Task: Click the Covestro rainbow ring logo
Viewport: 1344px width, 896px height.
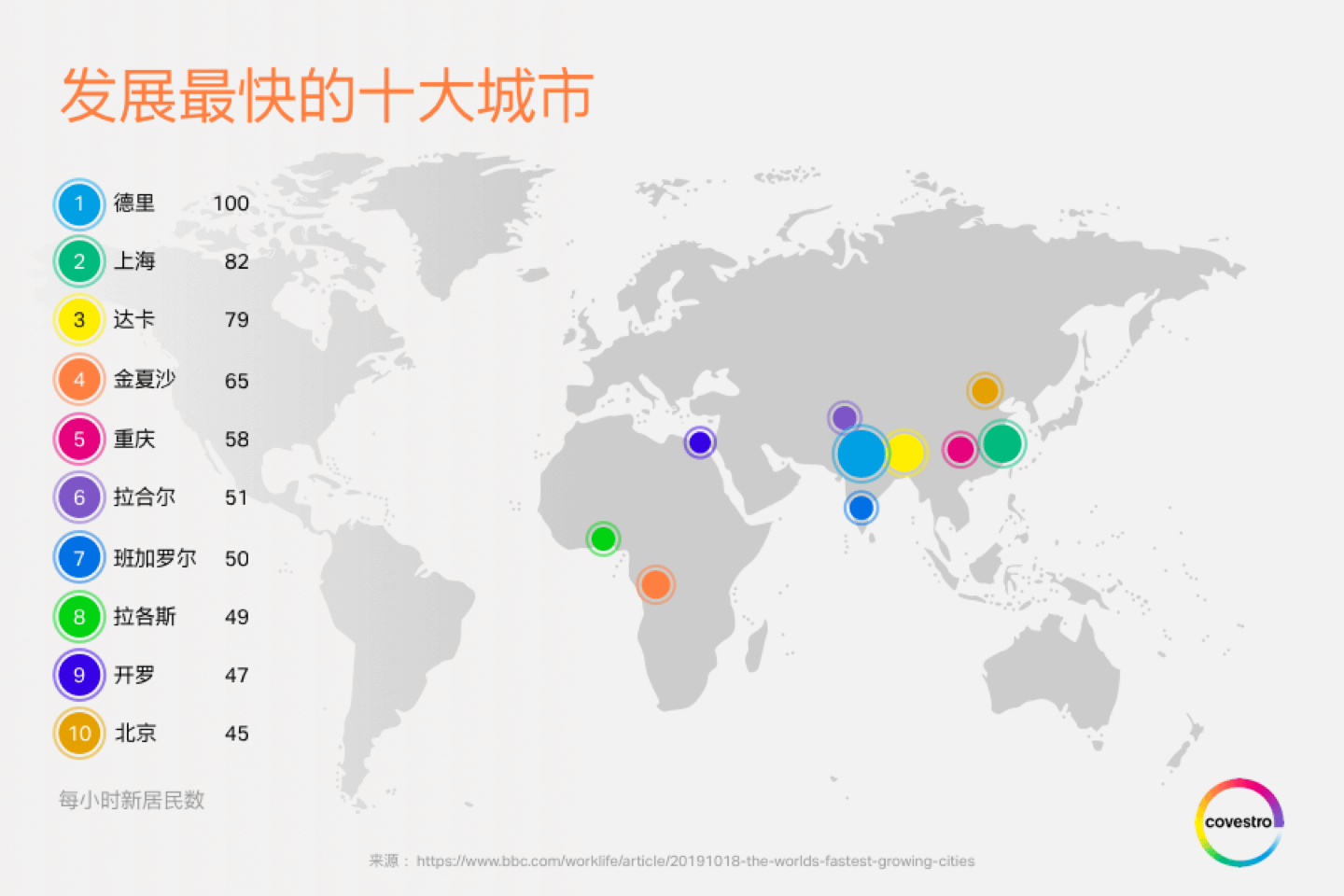Action: pos(1239,822)
